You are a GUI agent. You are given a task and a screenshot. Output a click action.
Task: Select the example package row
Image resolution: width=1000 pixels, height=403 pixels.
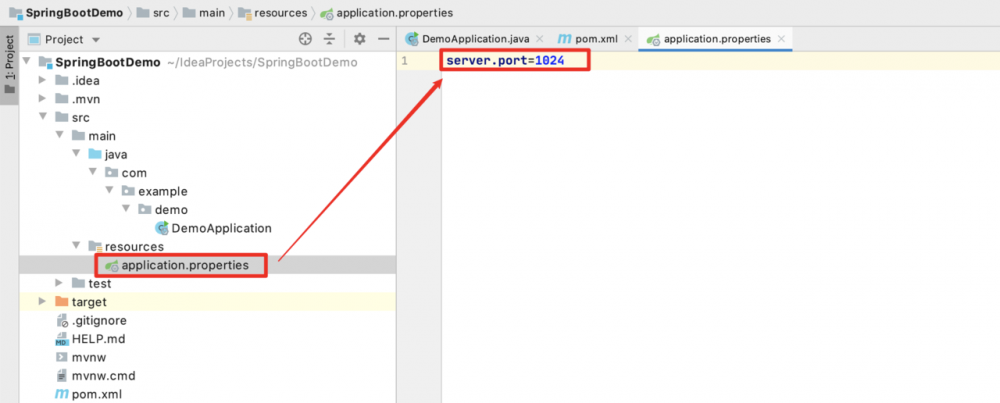(x=208, y=191)
